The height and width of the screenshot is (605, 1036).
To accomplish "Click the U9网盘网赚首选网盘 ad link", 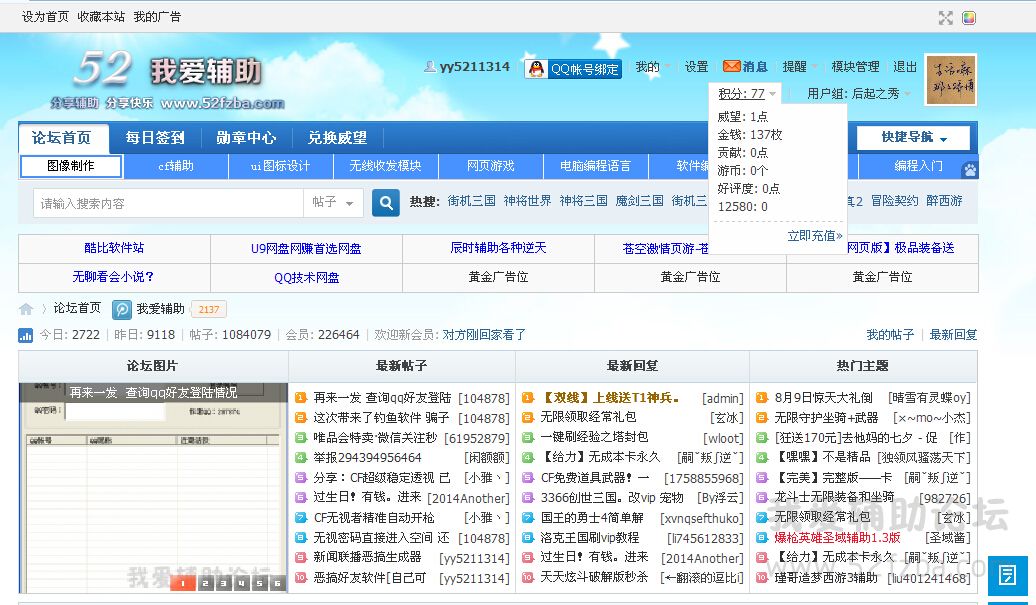I will pos(306,248).
